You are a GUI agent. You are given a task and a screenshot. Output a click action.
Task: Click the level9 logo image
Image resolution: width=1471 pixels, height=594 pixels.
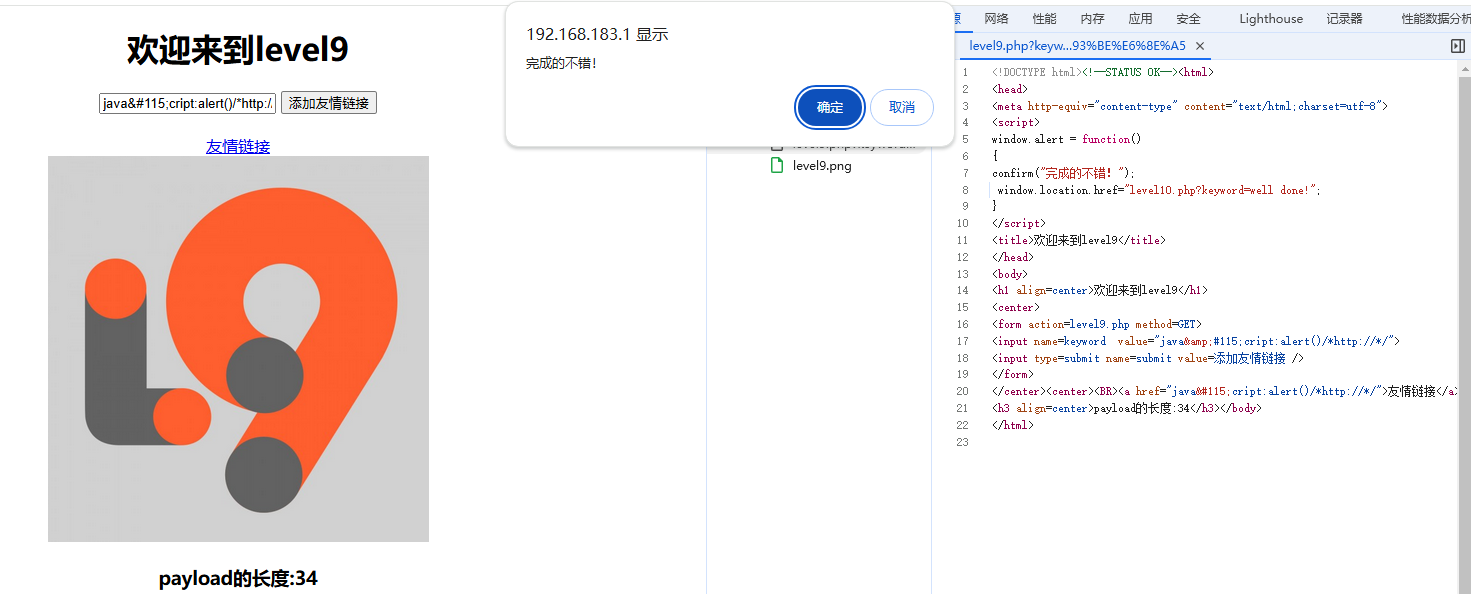point(238,349)
